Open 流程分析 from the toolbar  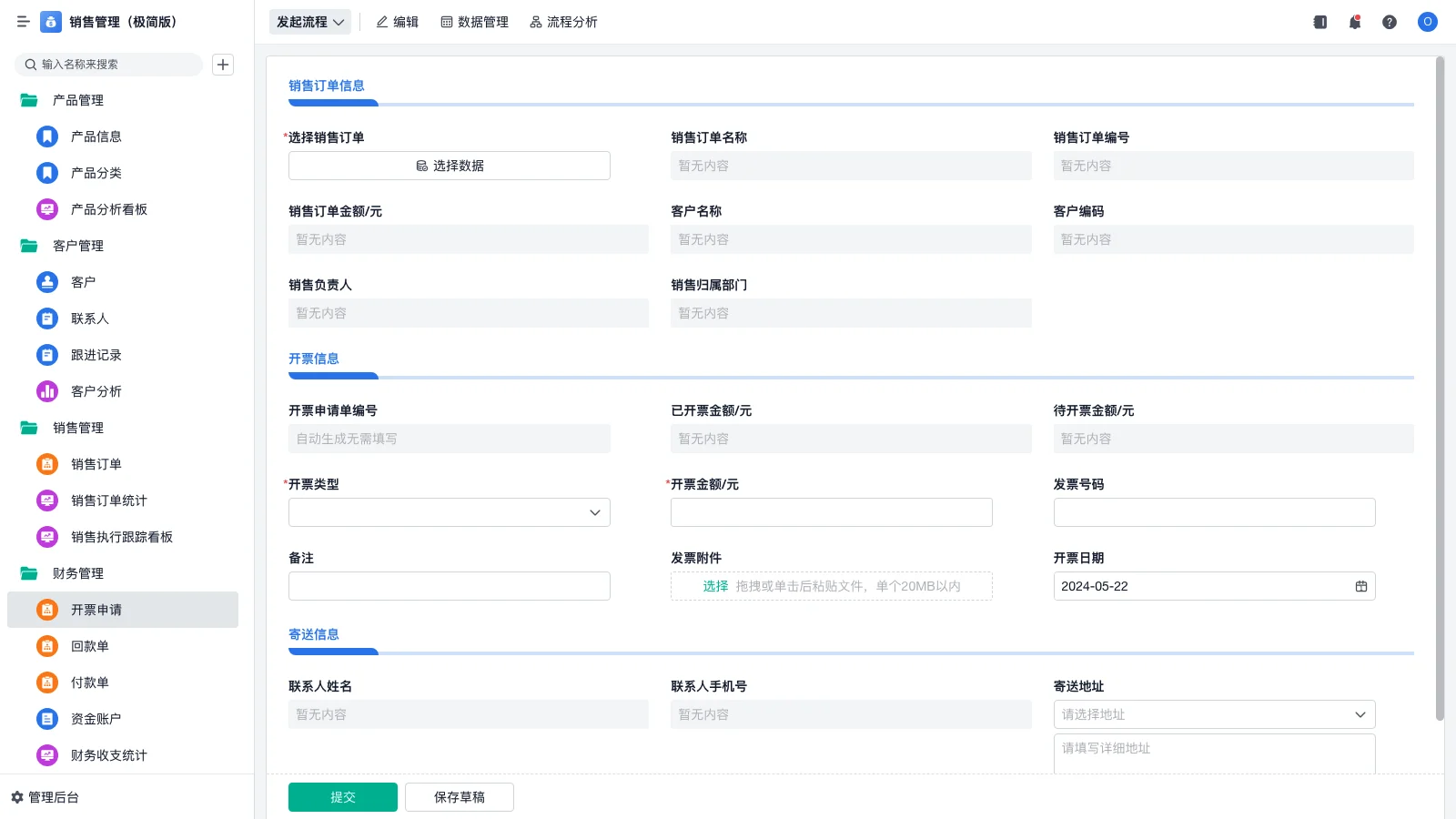click(563, 22)
